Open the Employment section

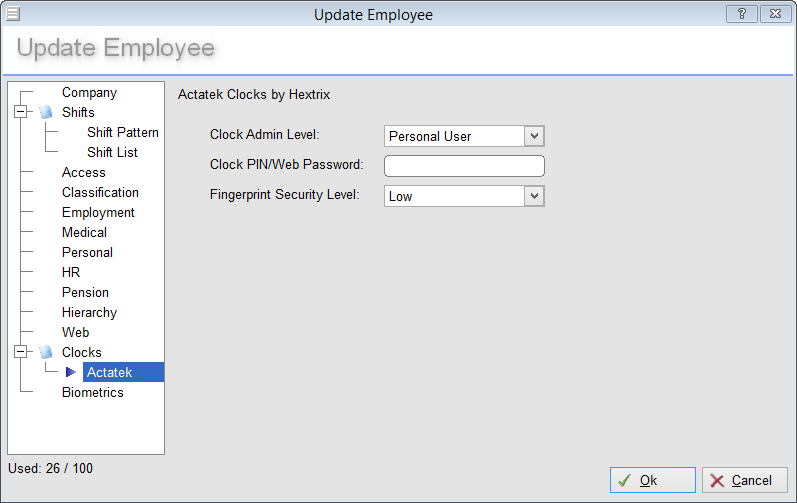(x=98, y=212)
